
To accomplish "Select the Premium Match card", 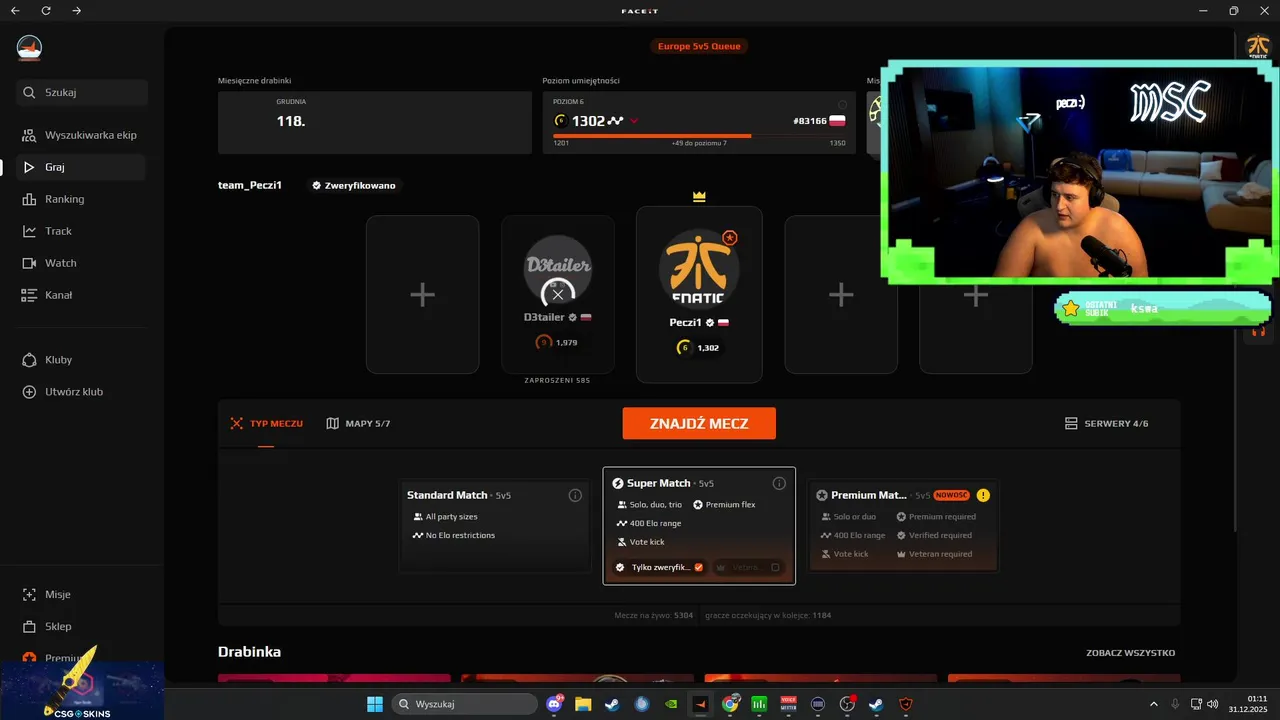I will pos(903,525).
